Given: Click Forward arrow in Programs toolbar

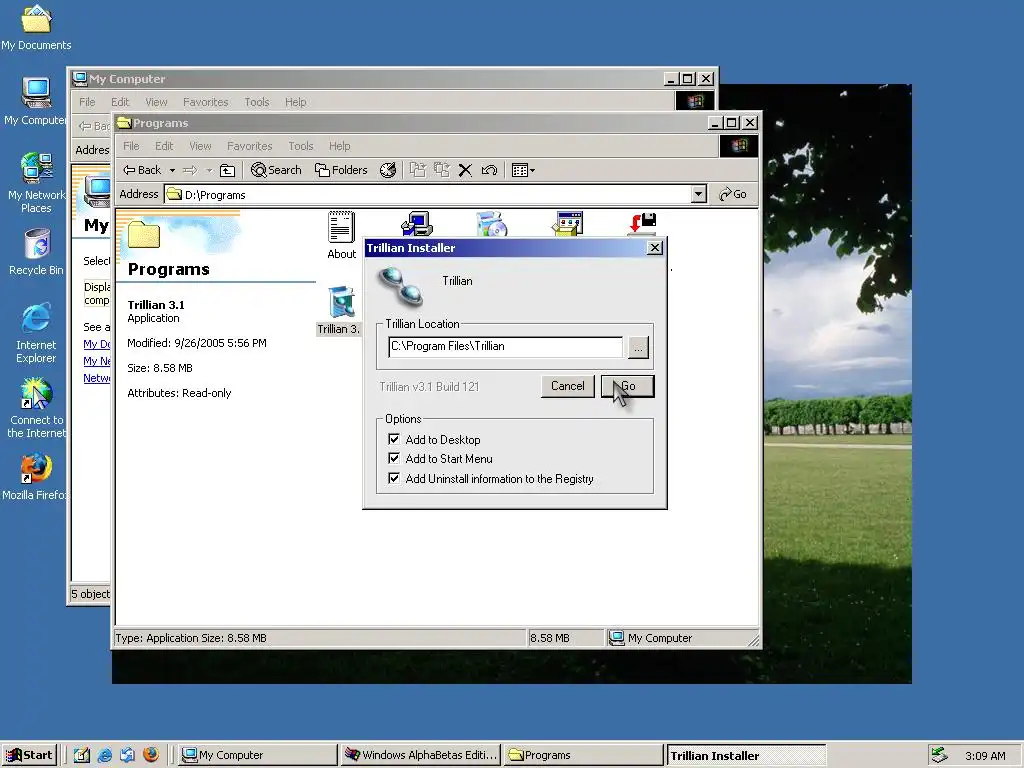Looking at the screenshot, I should pyautogui.click(x=190, y=170).
